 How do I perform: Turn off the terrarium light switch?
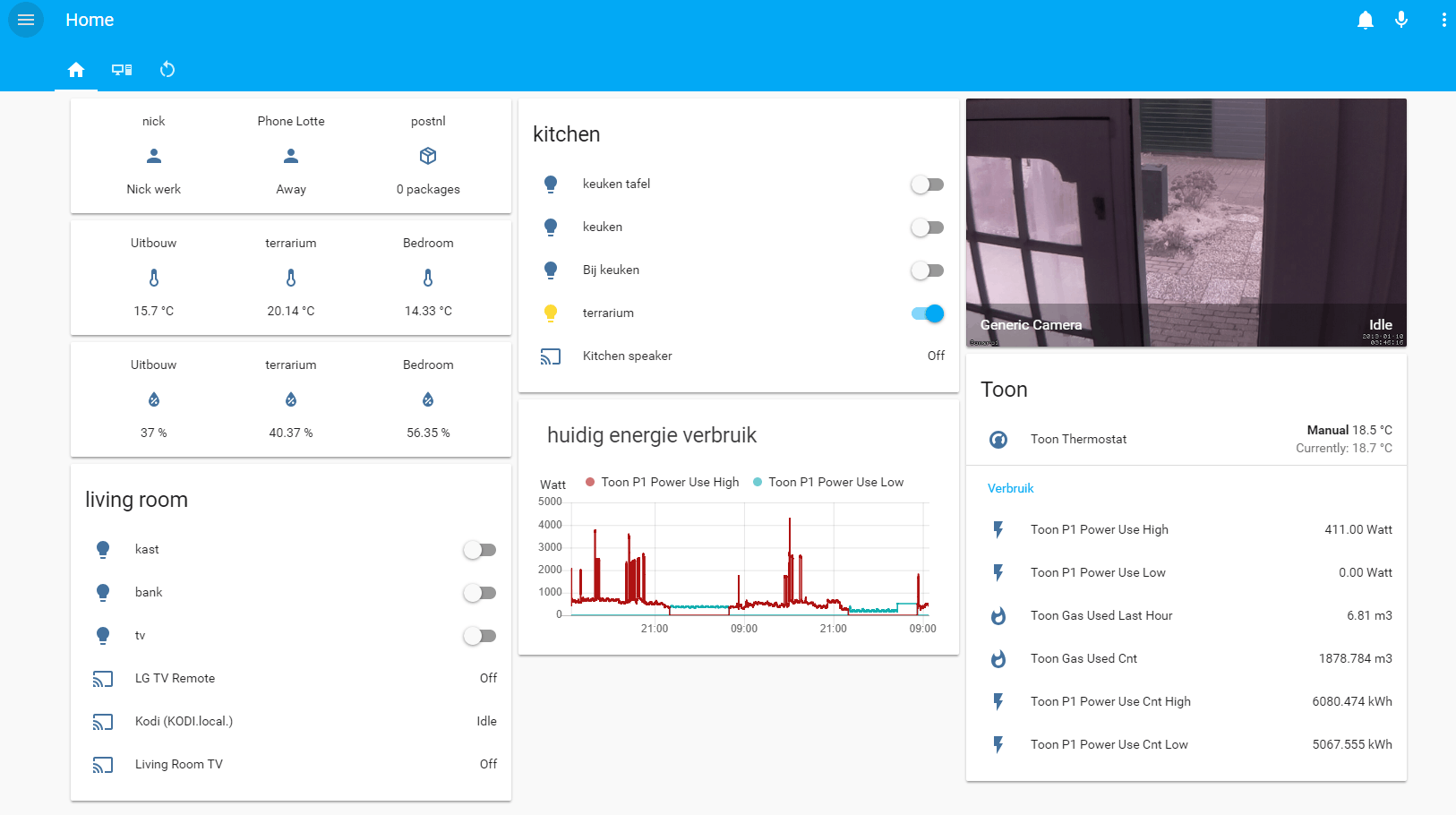click(928, 313)
